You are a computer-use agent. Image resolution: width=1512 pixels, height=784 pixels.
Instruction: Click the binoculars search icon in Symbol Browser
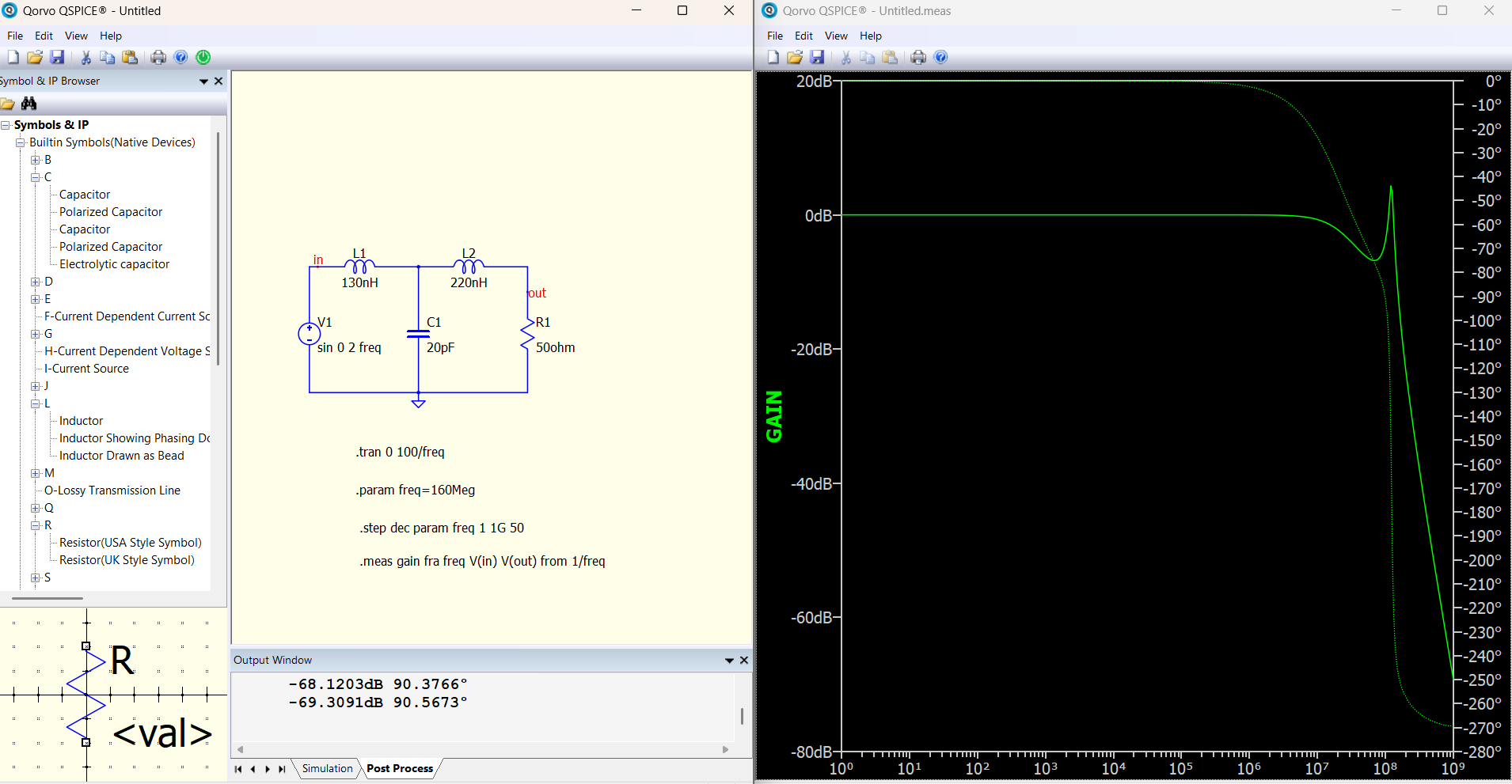pyautogui.click(x=29, y=104)
